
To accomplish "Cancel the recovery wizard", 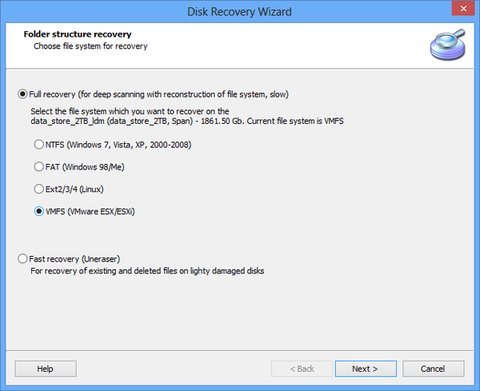I will click(433, 369).
